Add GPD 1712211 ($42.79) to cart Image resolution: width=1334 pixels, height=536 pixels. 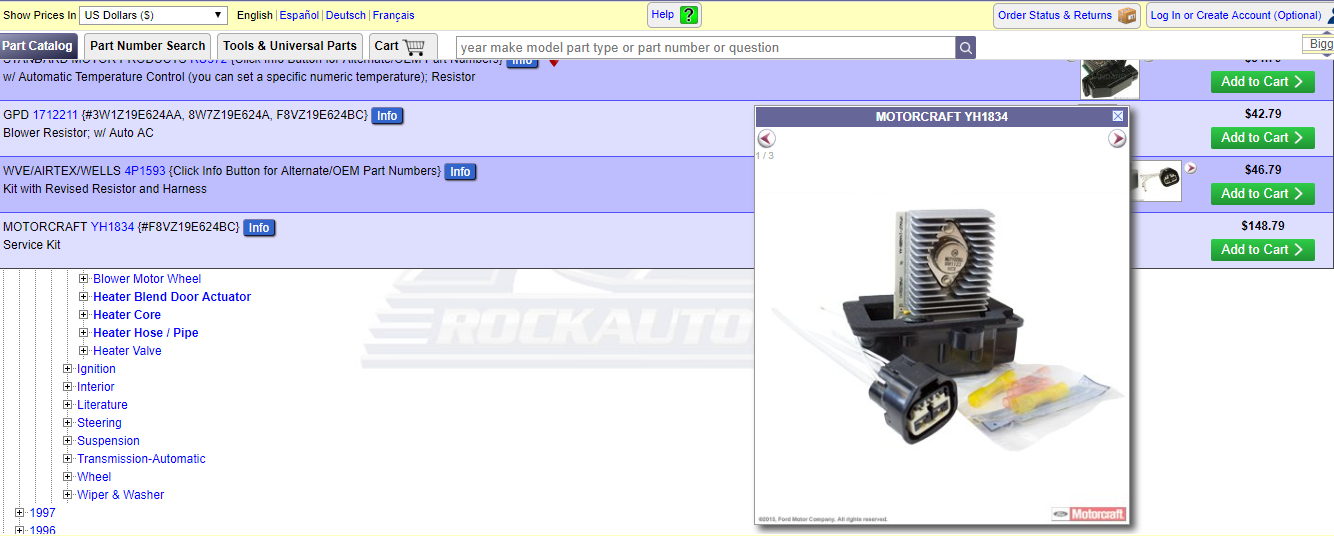(1262, 138)
